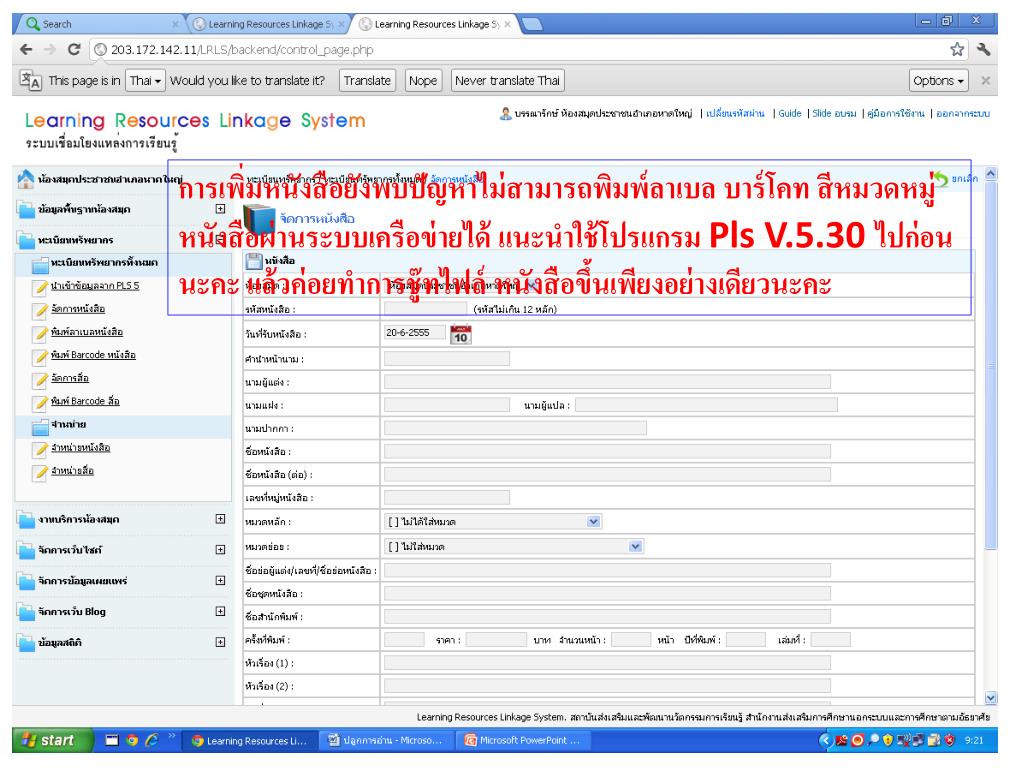The image size is (1024, 768).
Task: Open Chrome wrench settings menu
Action: pyautogui.click(x=983, y=49)
